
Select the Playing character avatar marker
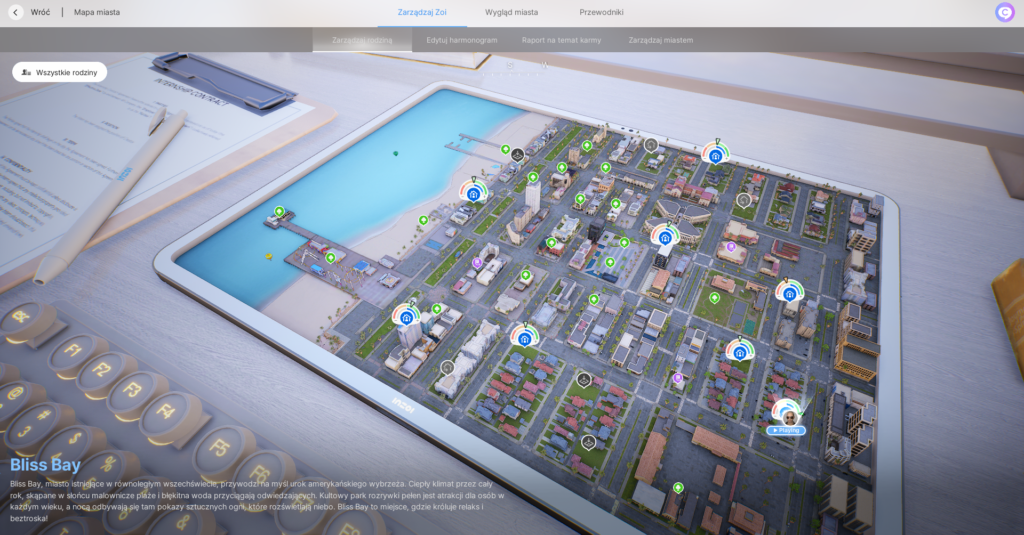(789, 415)
